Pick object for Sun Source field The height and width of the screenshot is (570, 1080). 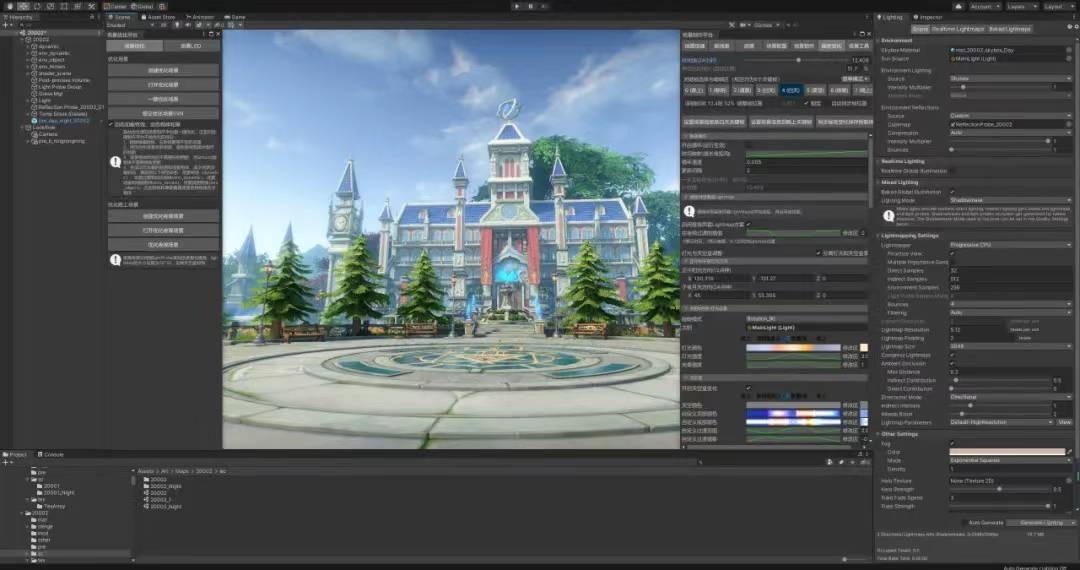tap(1069, 59)
